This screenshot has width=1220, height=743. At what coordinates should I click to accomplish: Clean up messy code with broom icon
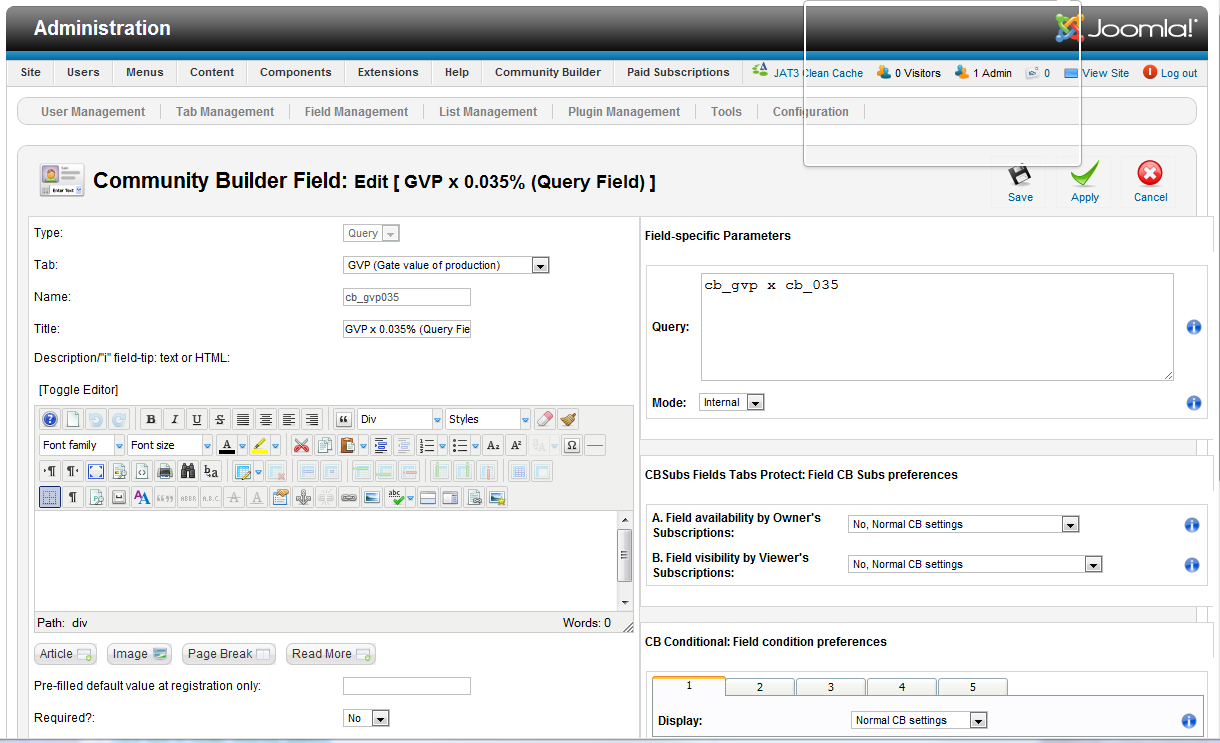pos(568,419)
